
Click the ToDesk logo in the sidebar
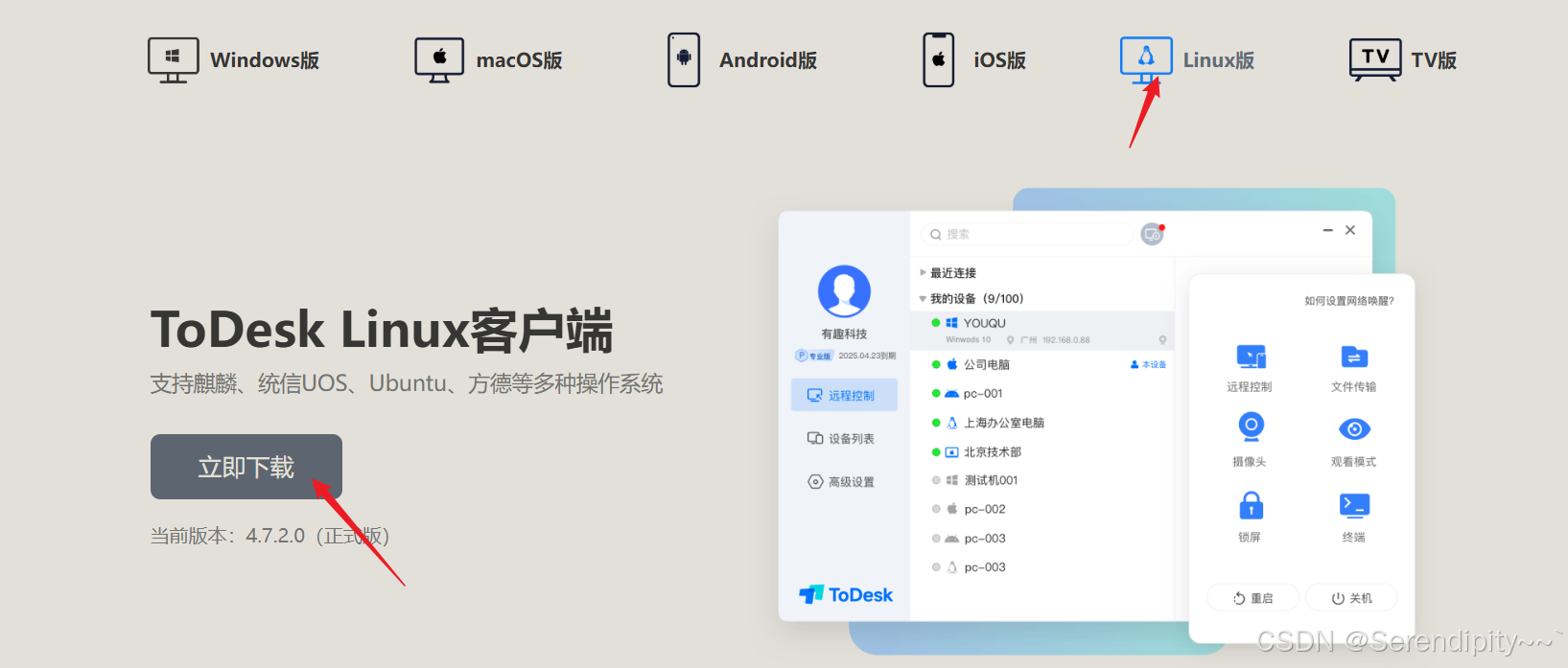click(846, 595)
